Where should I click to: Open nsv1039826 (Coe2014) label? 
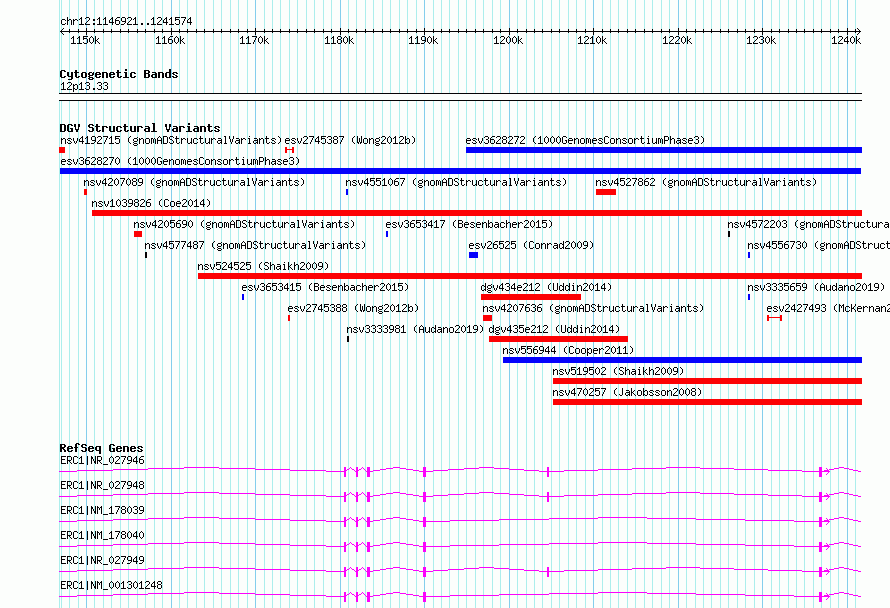151,203
